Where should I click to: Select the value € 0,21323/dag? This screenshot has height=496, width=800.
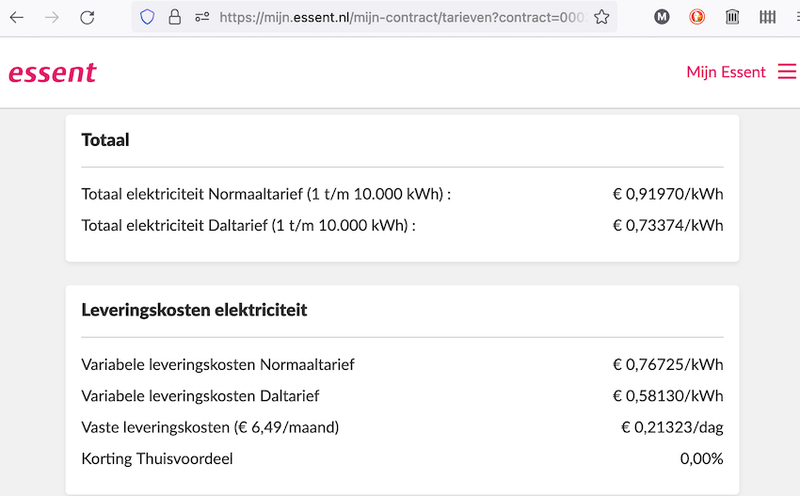tap(672, 427)
